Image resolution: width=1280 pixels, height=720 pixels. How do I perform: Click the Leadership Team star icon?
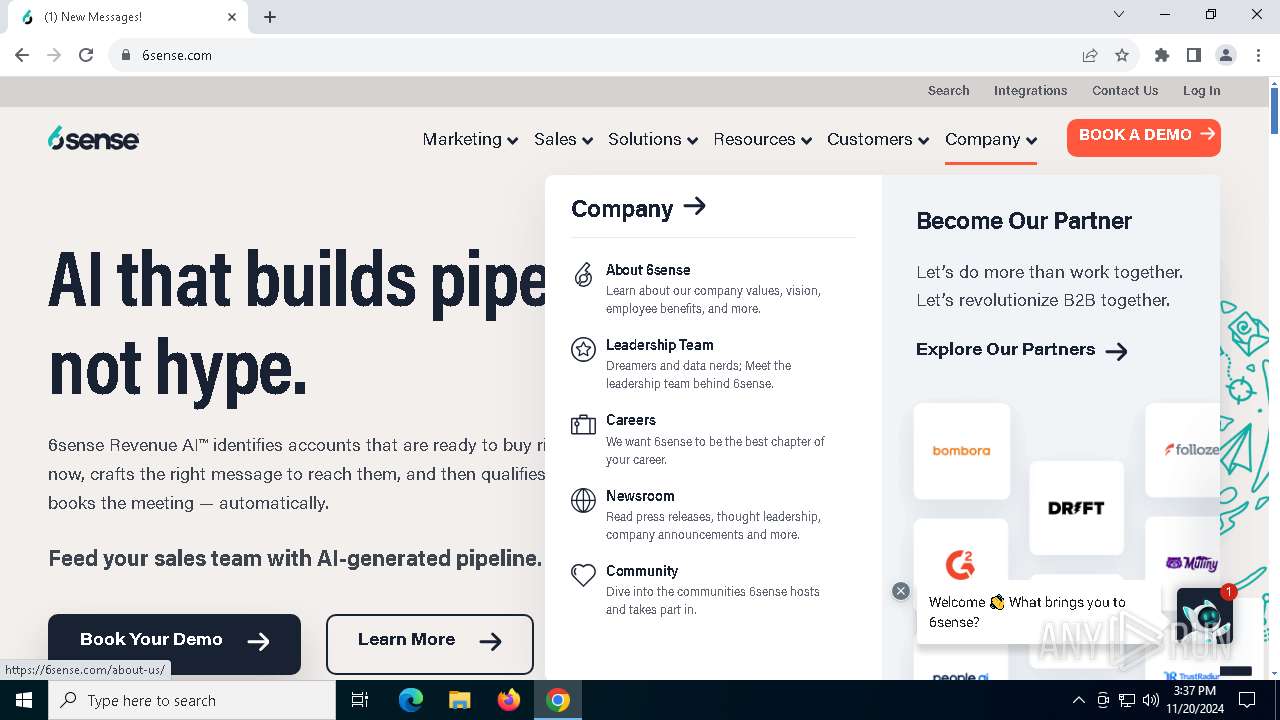583,349
